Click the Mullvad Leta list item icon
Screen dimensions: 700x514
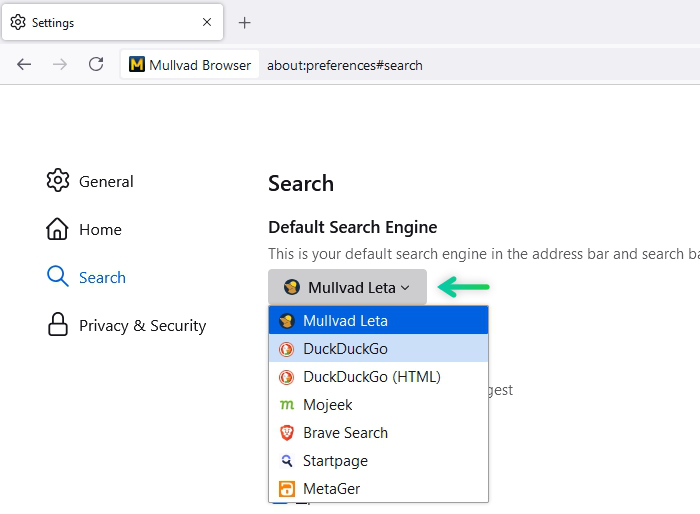(287, 321)
